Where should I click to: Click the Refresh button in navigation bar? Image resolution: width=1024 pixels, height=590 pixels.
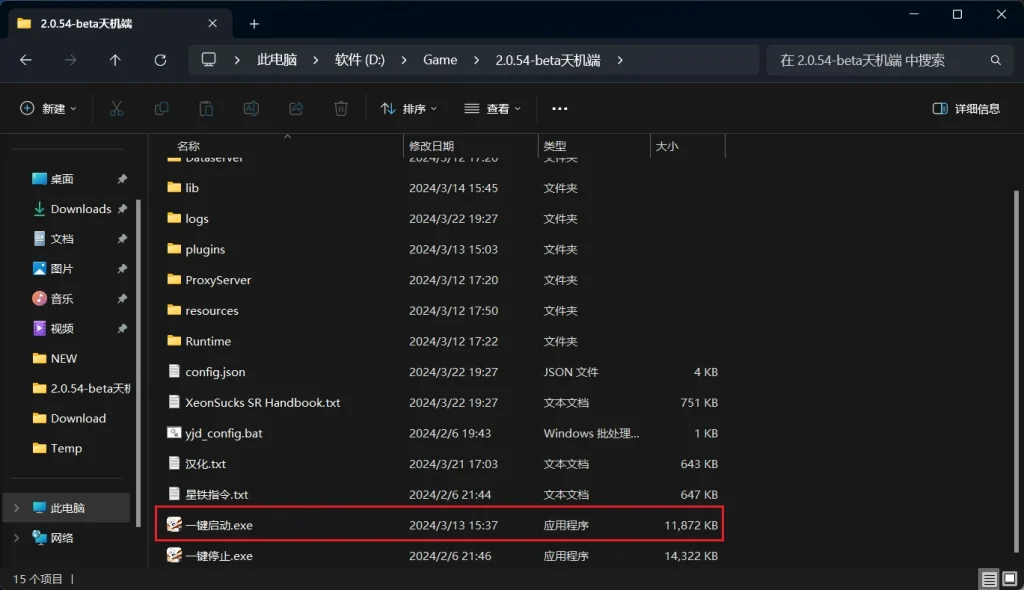(x=160, y=60)
